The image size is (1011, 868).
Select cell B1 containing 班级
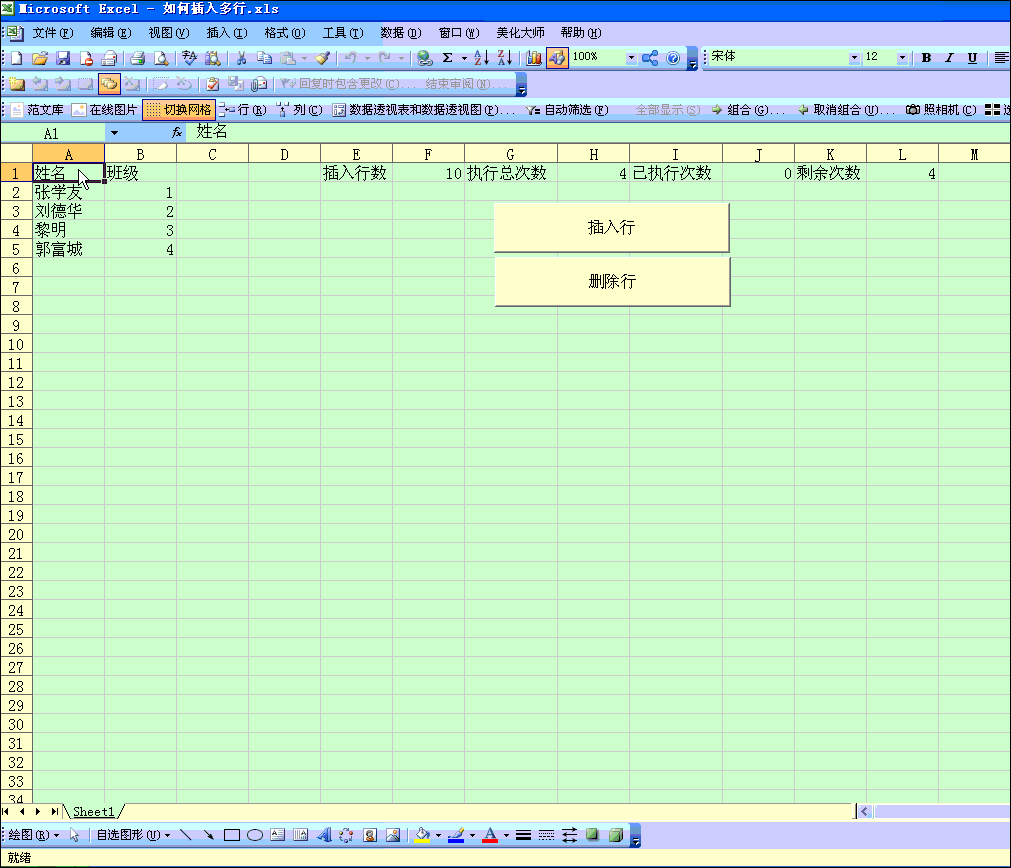click(140, 173)
